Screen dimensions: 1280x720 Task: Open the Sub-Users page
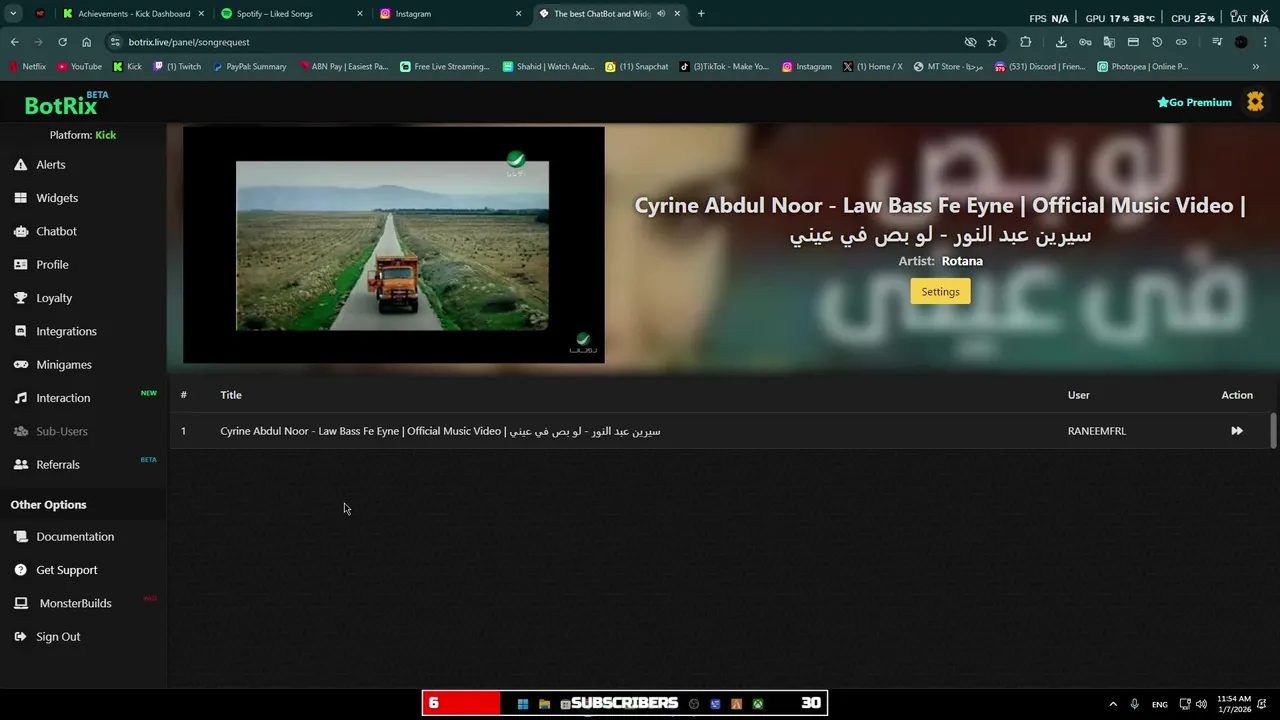click(62, 431)
